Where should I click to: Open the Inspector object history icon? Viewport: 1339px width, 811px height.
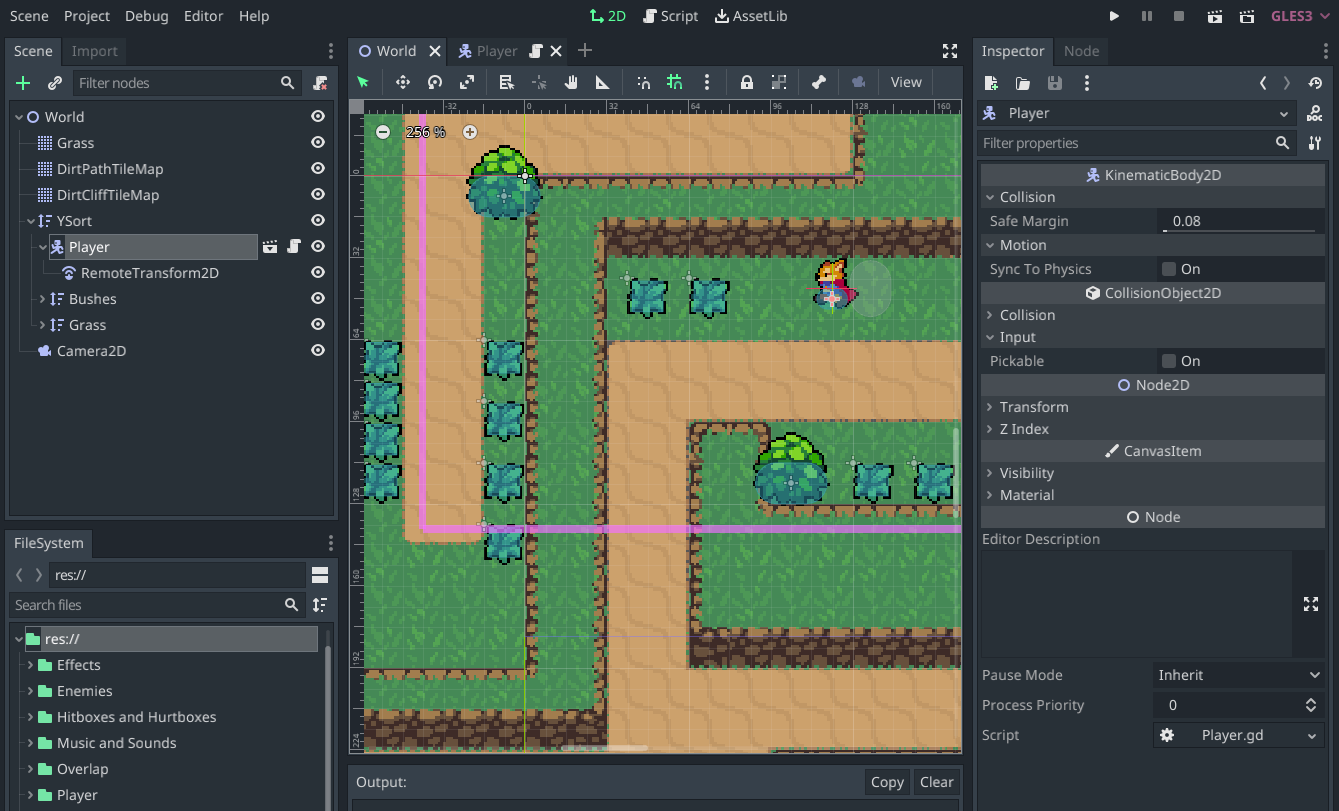coord(1316,83)
